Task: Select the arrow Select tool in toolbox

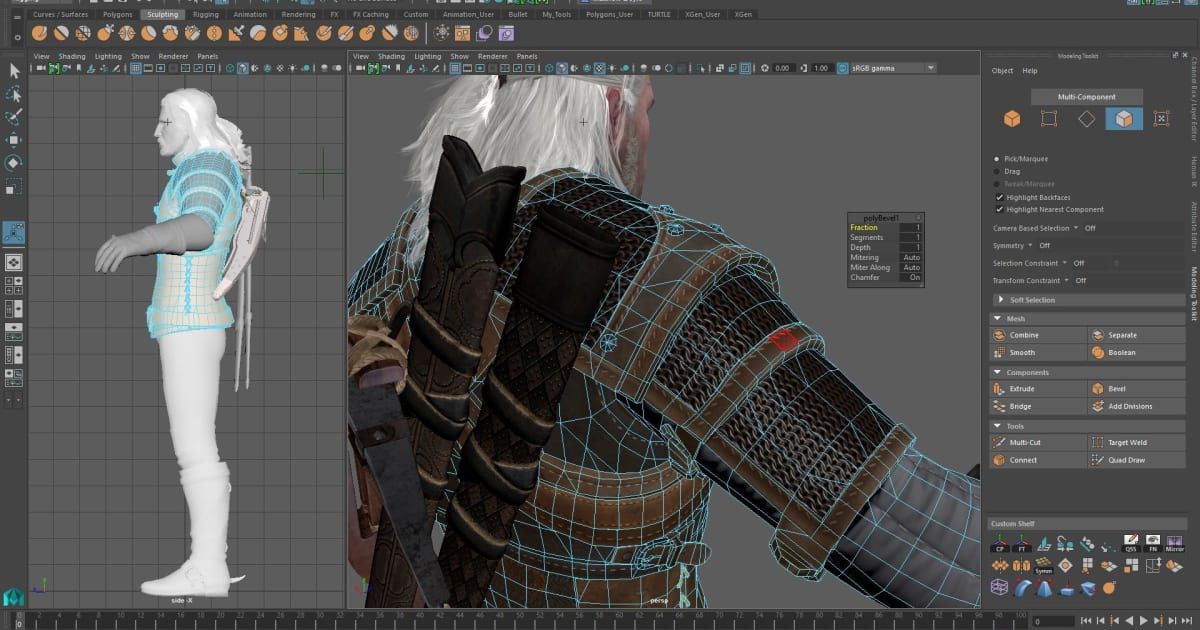Action: tap(14, 70)
